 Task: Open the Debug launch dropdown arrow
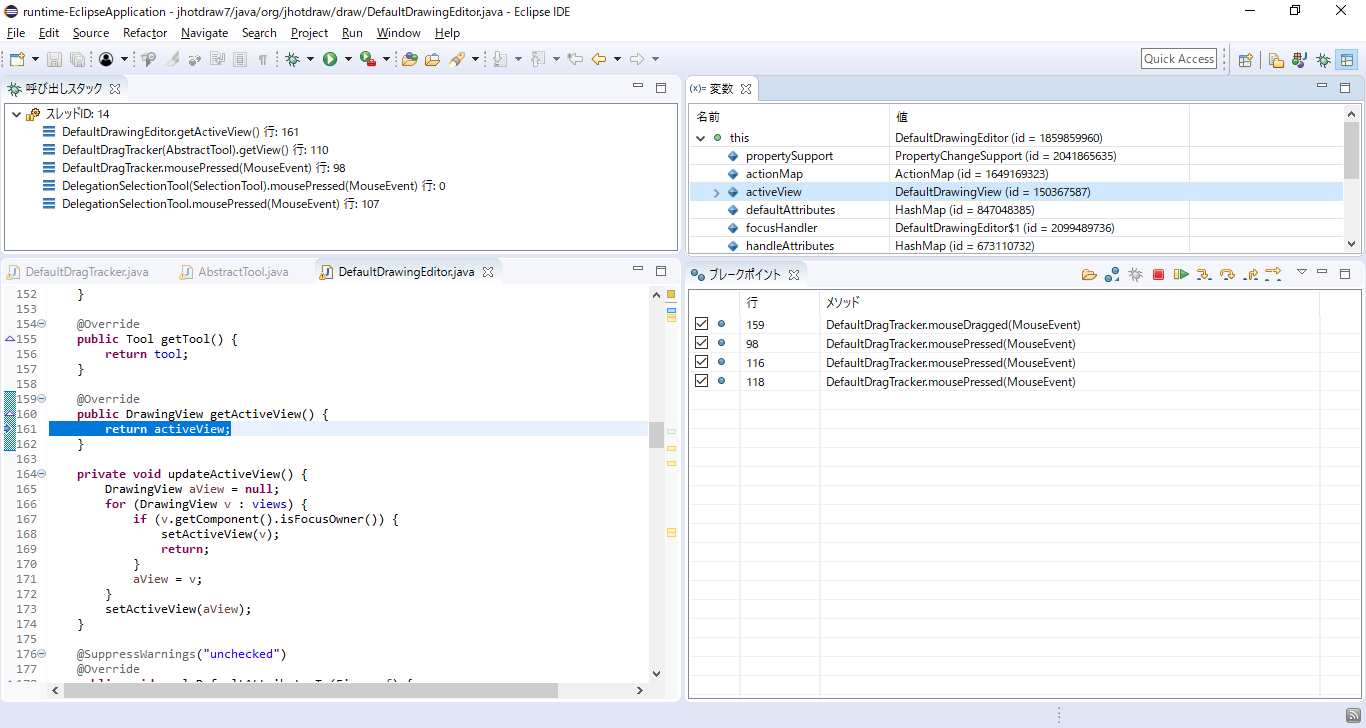click(x=311, y=59)
